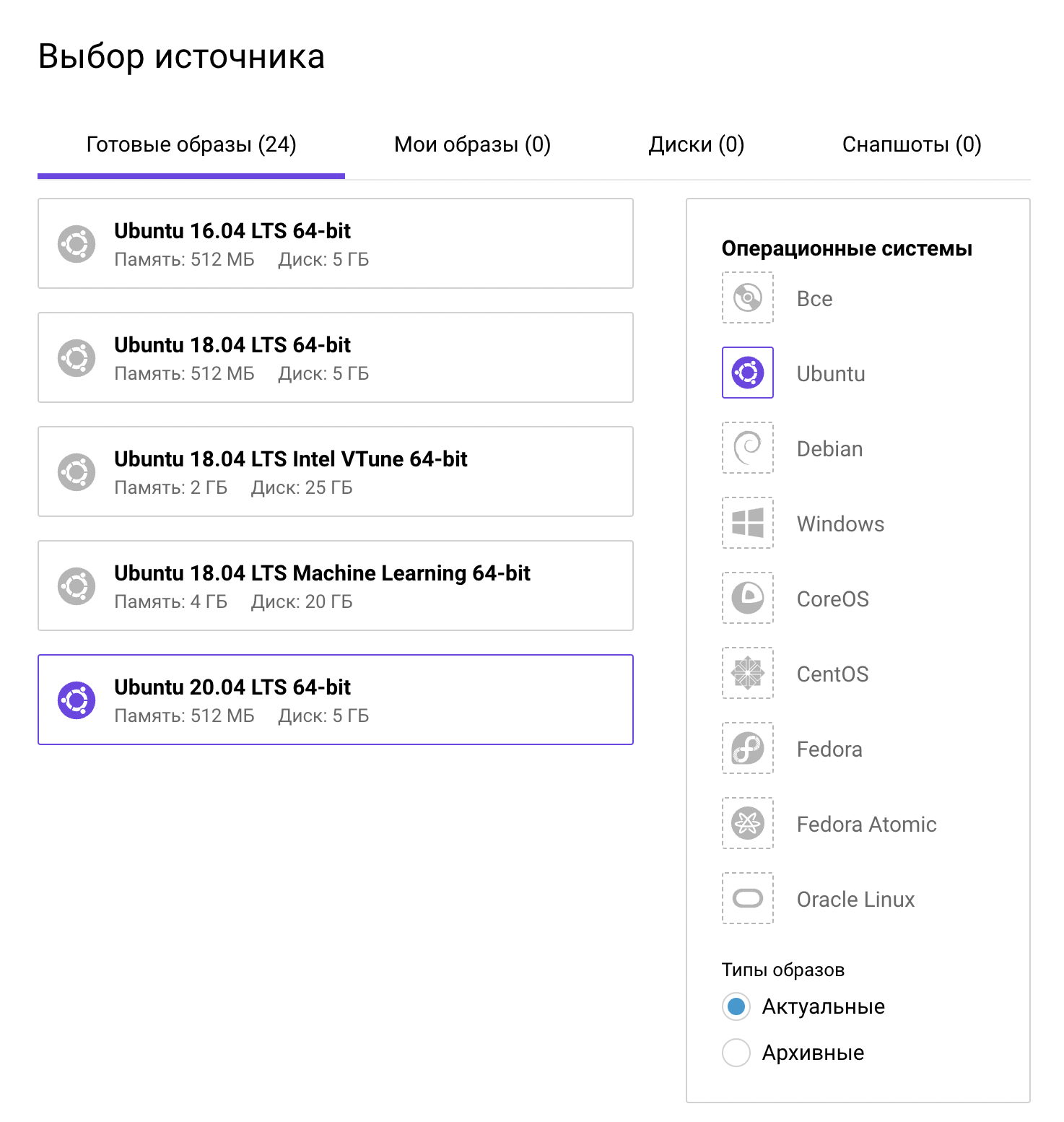Choose the Debian swirl icon
The width and height of the screenshot is (1064, 1122).
(x=747, y=448)
